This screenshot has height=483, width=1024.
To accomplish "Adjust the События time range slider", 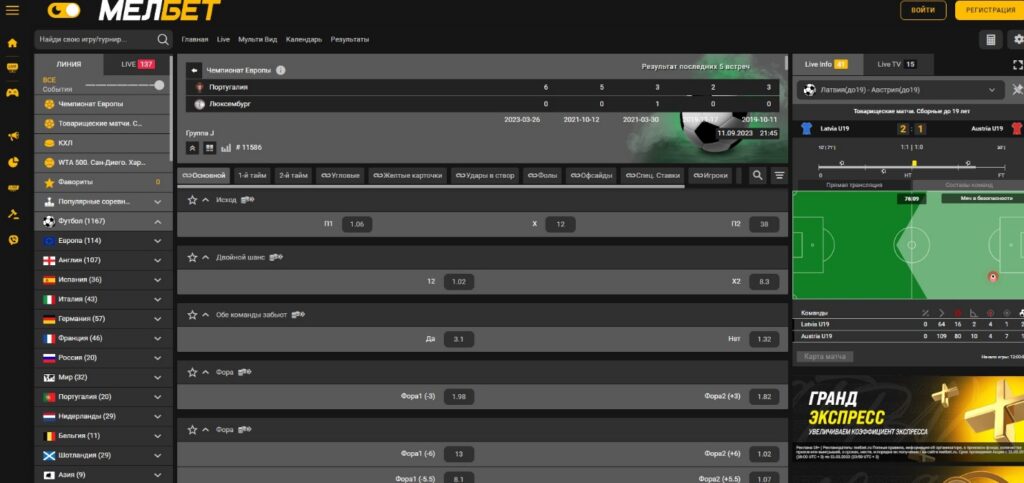I will coord(124,86).
